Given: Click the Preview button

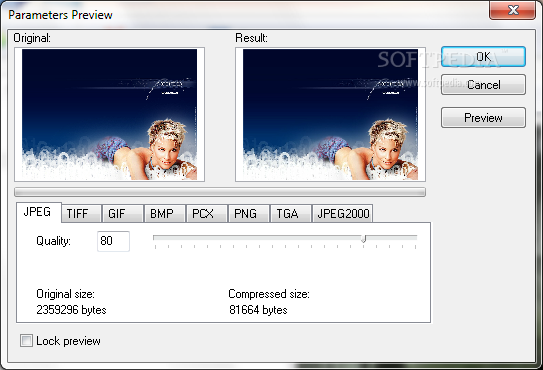Looking at the screenshot, I should coord(483,118).
